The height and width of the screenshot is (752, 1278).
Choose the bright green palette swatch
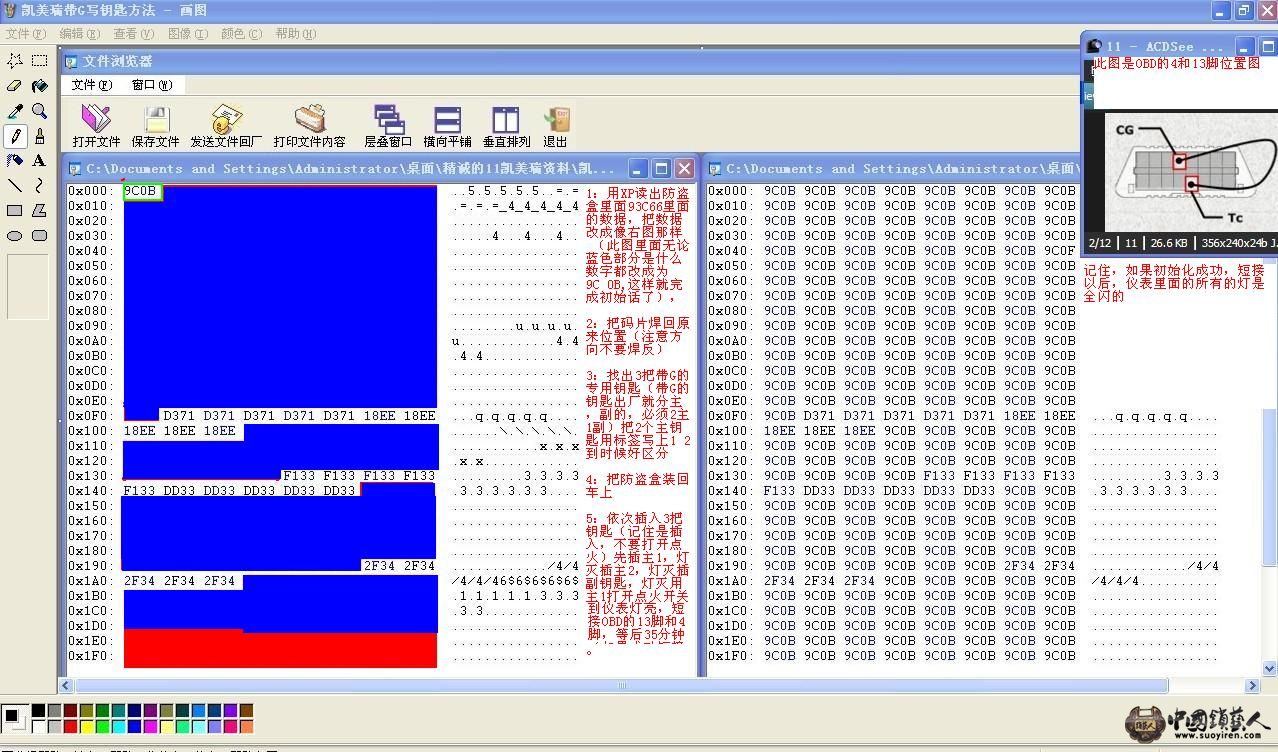(x=102, y=726)
